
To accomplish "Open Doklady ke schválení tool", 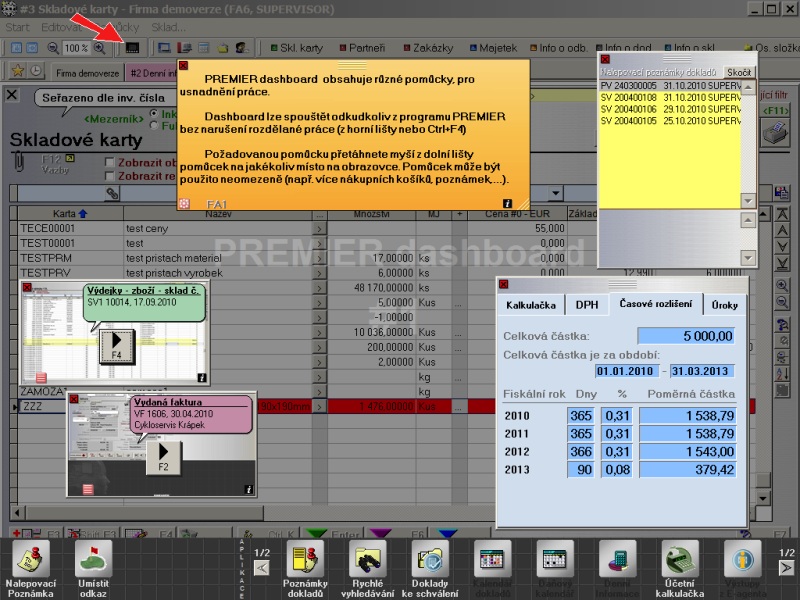I will coord(430,568).
